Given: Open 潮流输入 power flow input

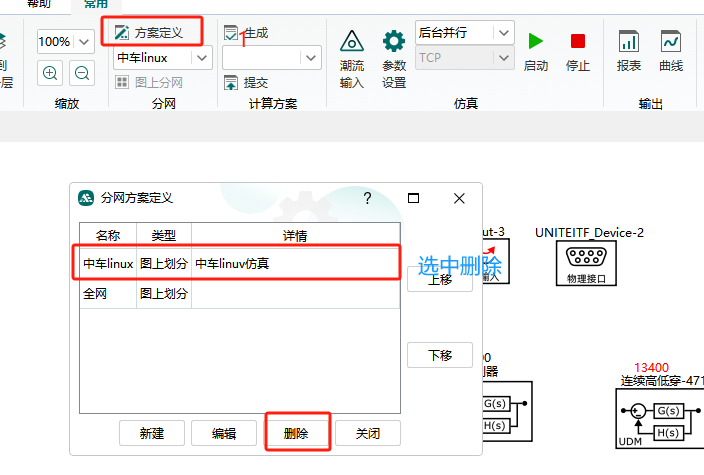Looking at the screenshot, I should [352, 58].
